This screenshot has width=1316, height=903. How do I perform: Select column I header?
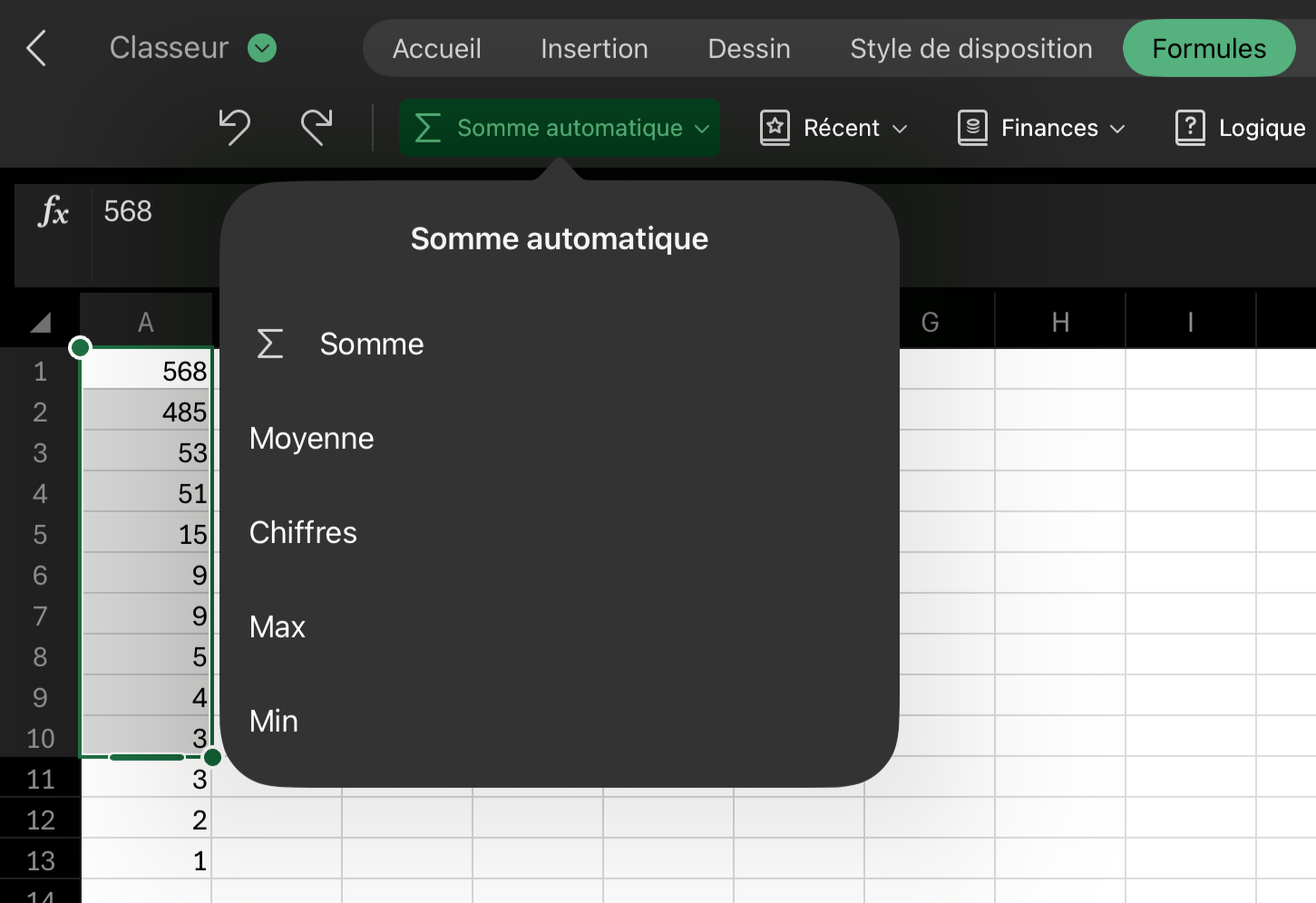[1191, 322]
